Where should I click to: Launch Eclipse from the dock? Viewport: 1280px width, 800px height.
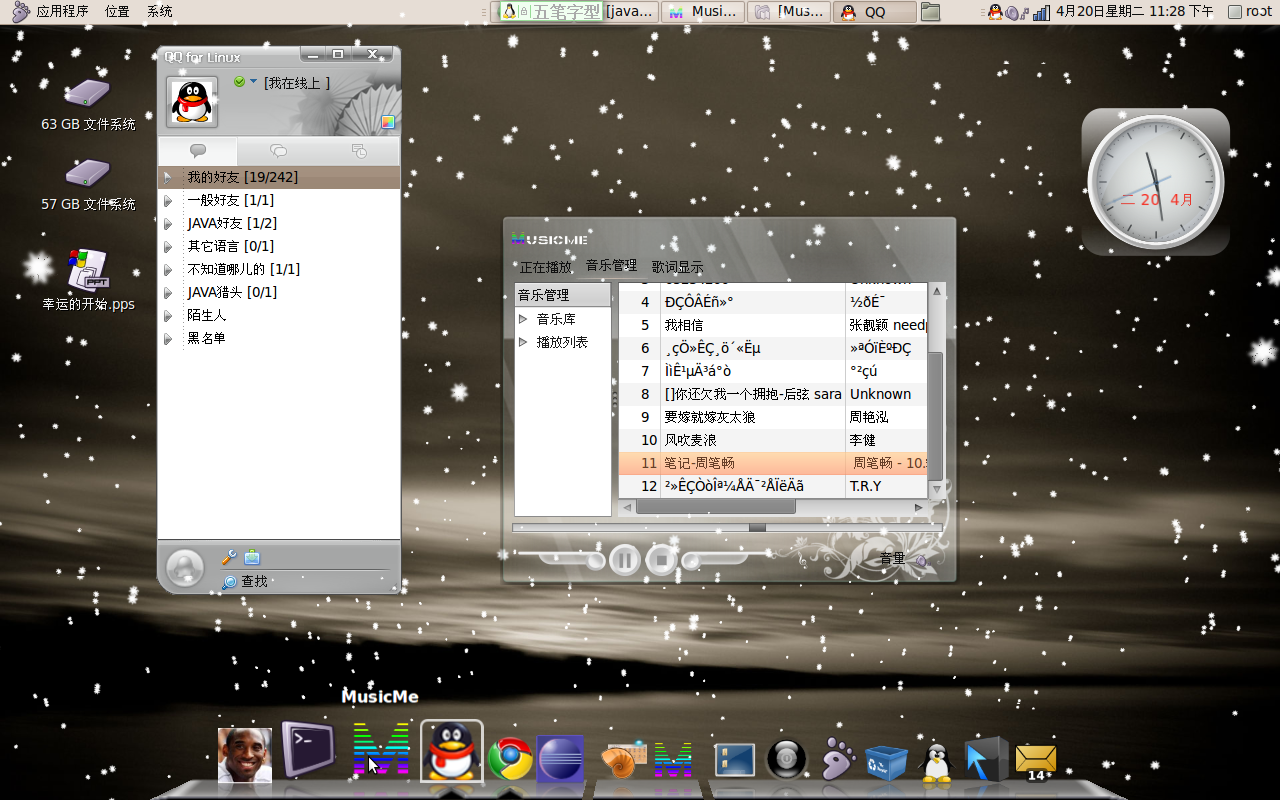point(560,759)
